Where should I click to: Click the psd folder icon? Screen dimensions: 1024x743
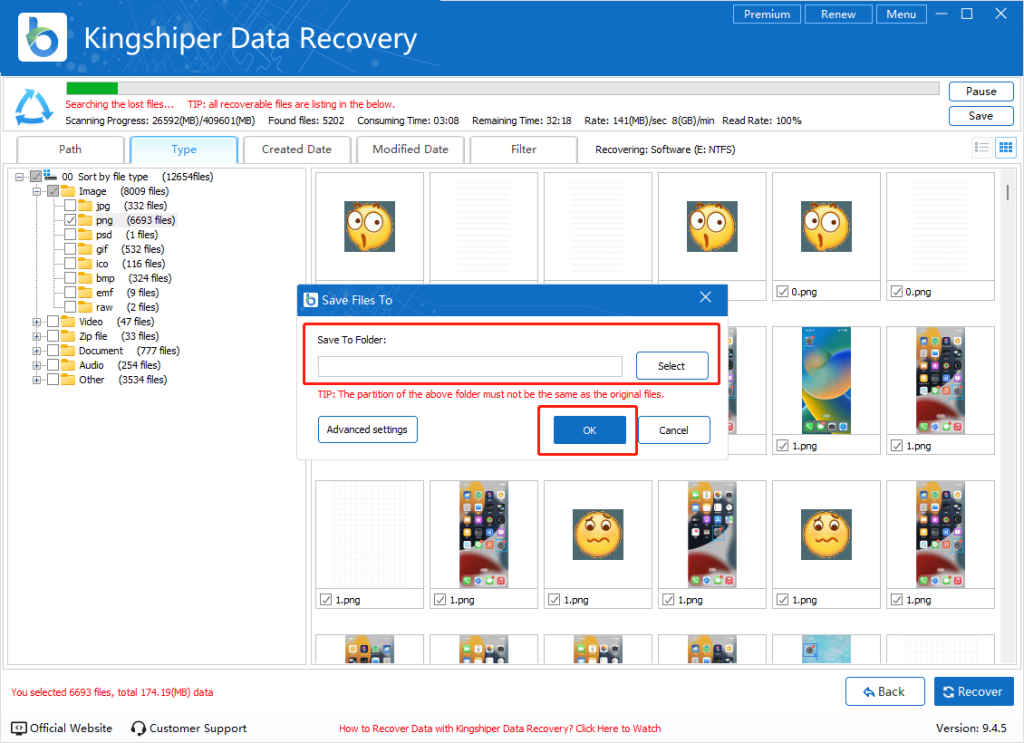85,234
